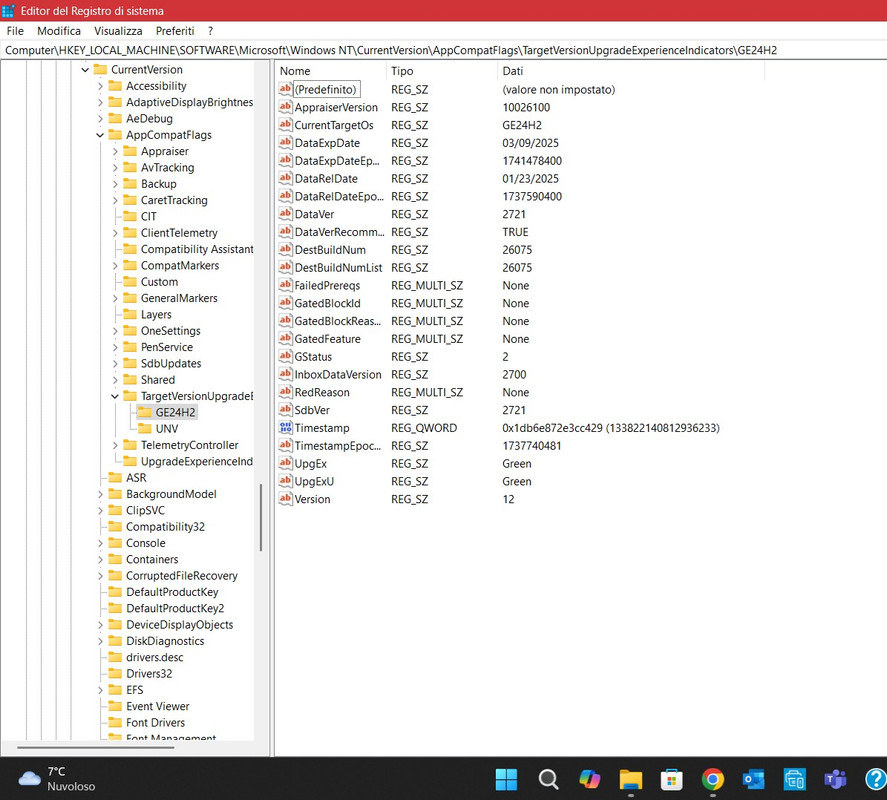Expand the TelemetryController key
This screenshot has height=800, width=887.
(115, 445)
